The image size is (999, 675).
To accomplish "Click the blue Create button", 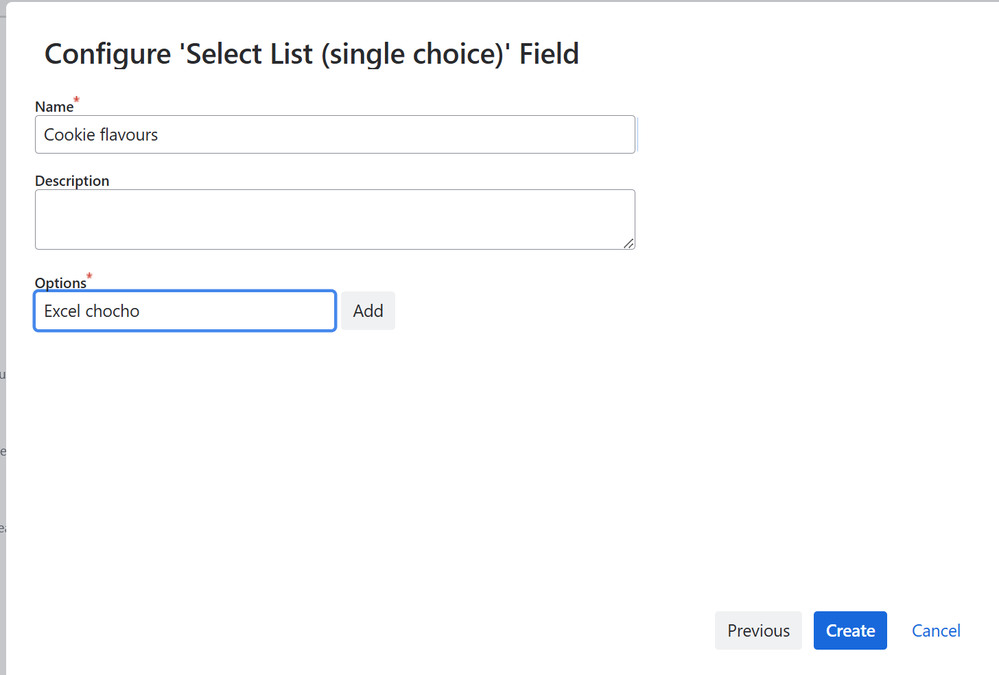I will tap(850, 631).
